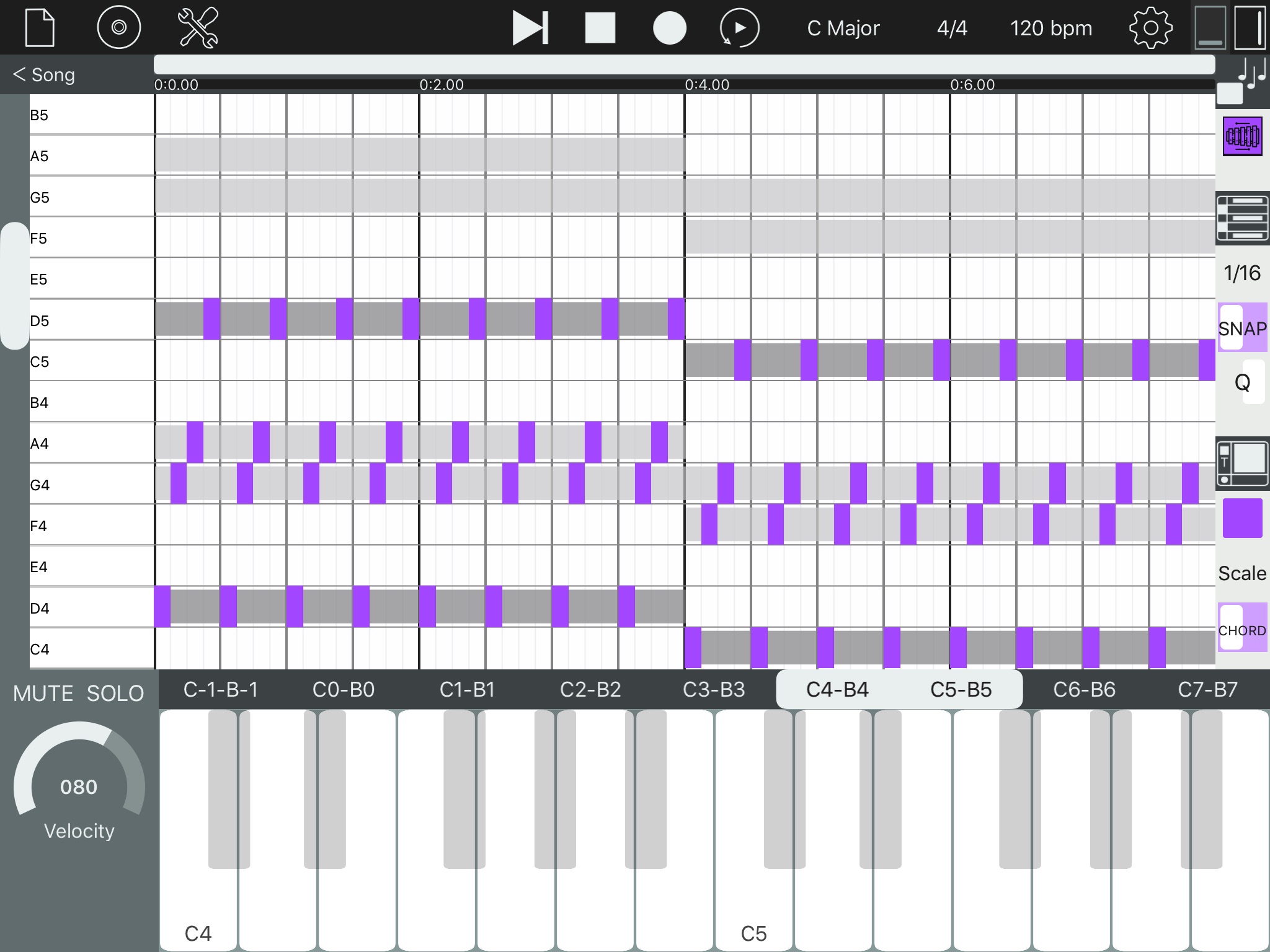Click the record circle button
Viewport: 1270px width, 952px height.
pos(670,28)
